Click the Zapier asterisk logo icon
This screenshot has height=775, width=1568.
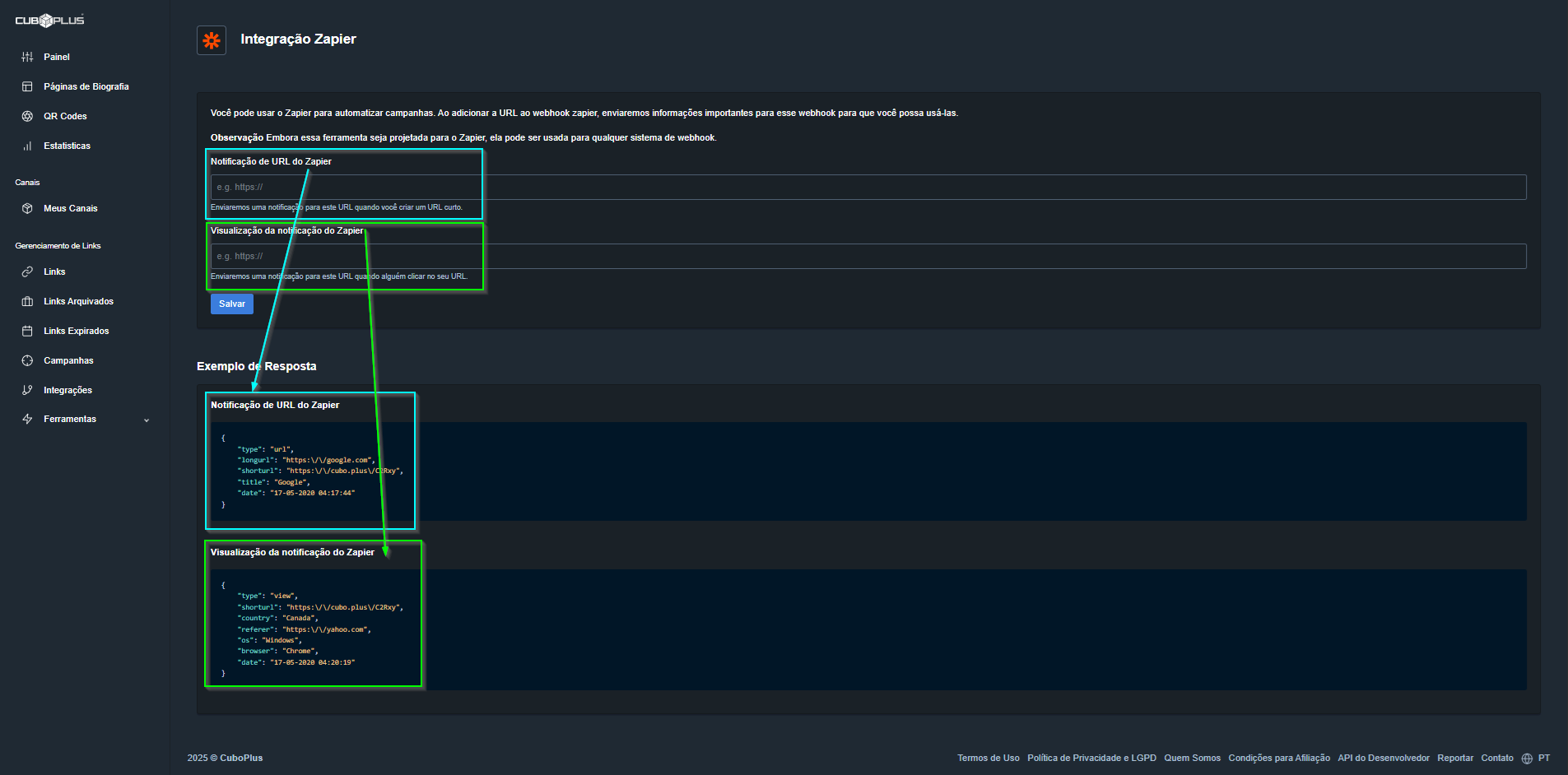[x=212, y=40]
